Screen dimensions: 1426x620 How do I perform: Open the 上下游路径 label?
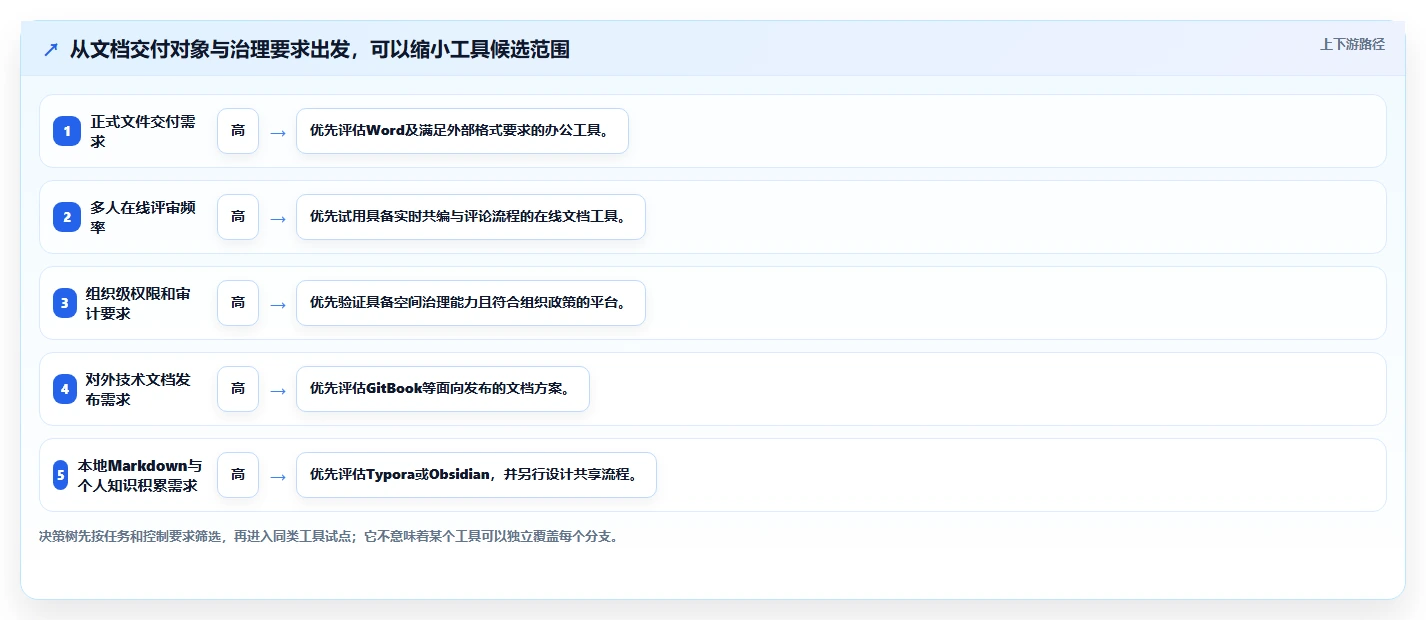(1352, 44)
